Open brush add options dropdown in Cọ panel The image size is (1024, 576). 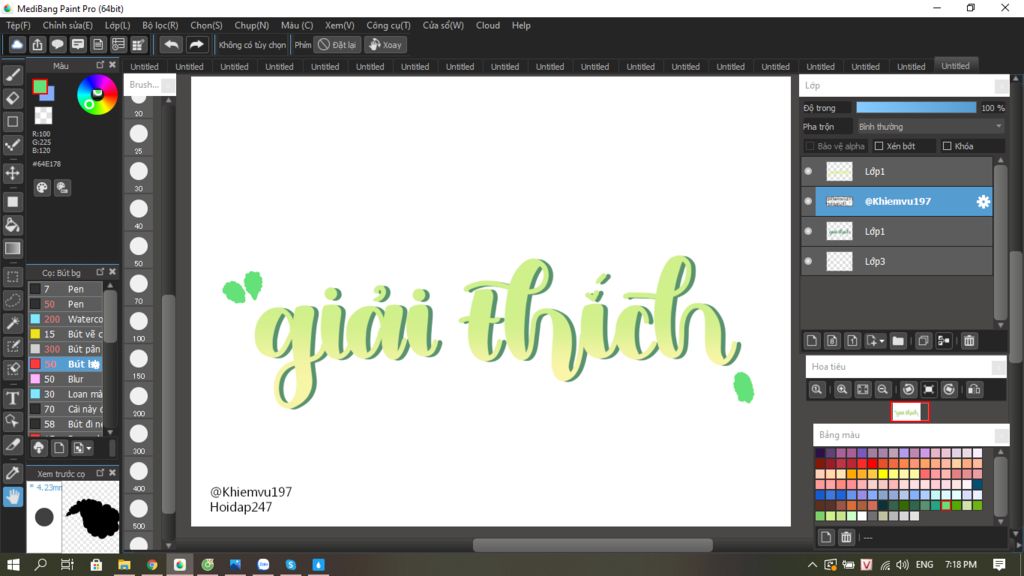coord(82,448)
